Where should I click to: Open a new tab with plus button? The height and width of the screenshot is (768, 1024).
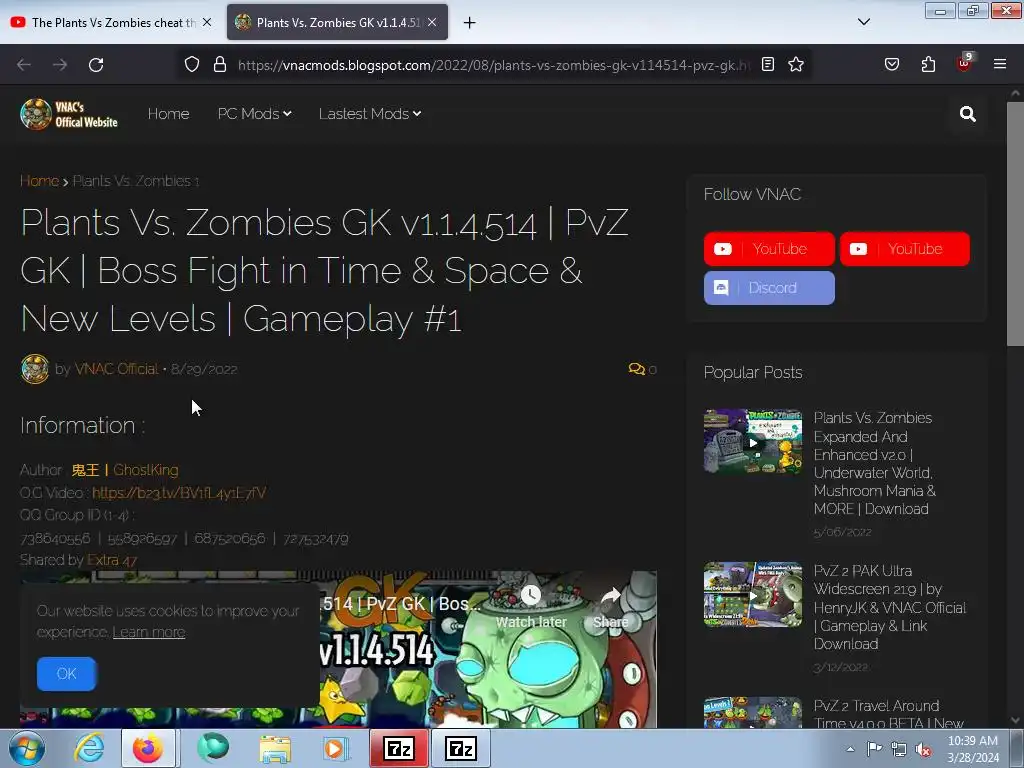pos(469,23)
